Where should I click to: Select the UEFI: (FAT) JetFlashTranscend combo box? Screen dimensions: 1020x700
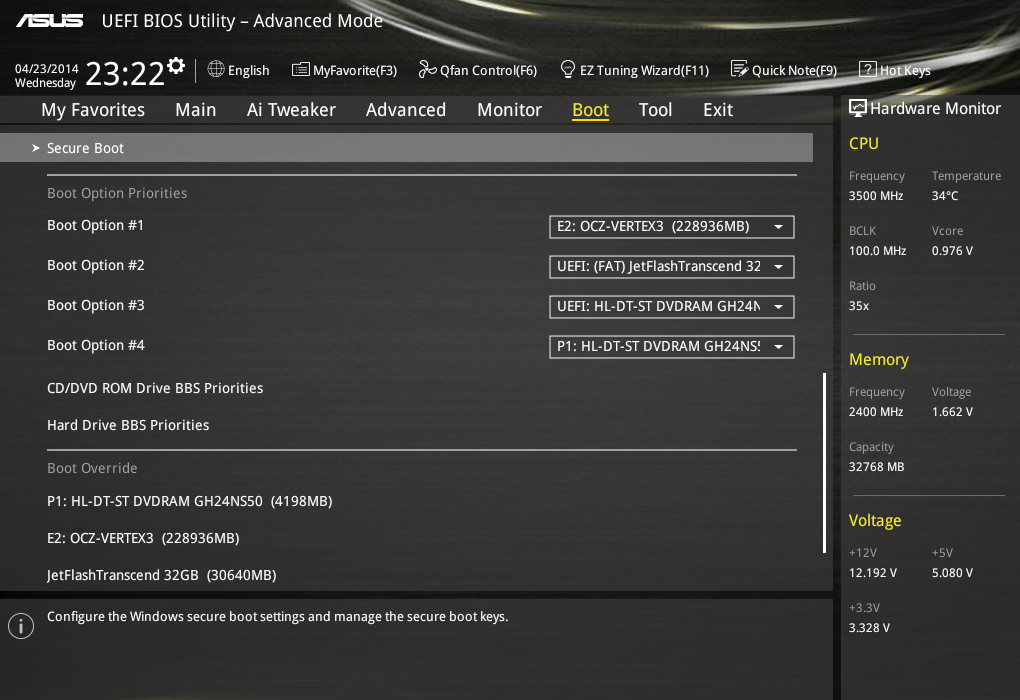671,267
